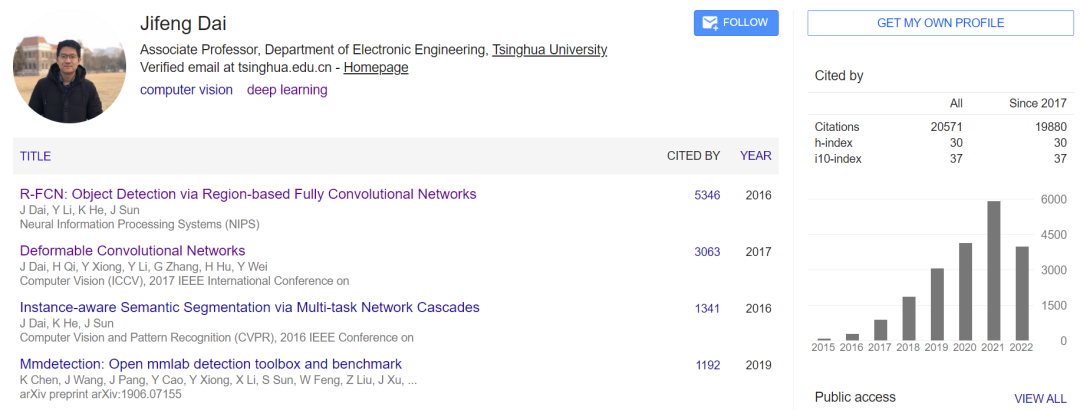Sort publications by Cited By header
The image size is (1080, 410).
[693, 156]
